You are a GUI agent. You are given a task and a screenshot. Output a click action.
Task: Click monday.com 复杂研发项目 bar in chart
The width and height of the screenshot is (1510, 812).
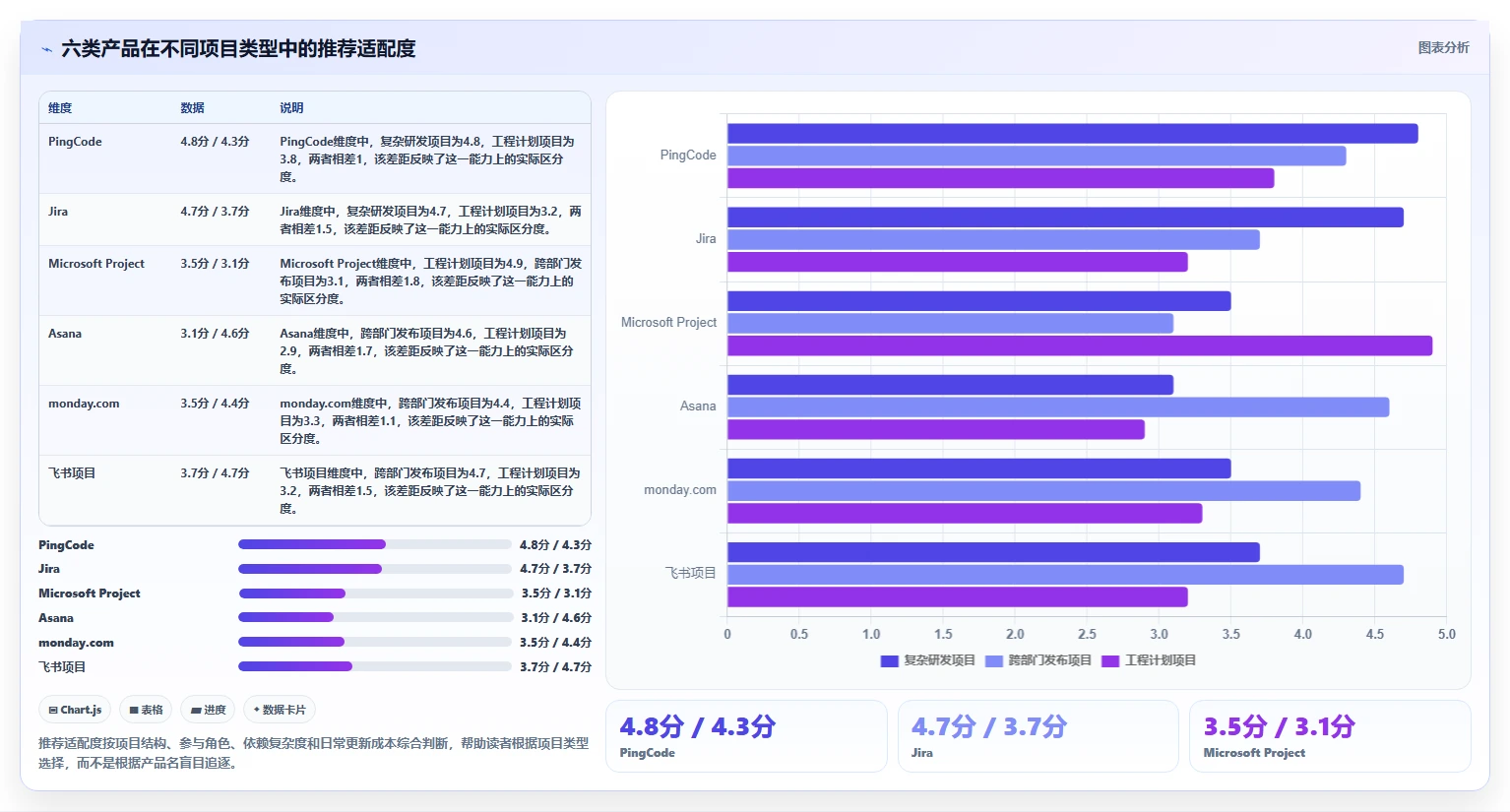979,468
